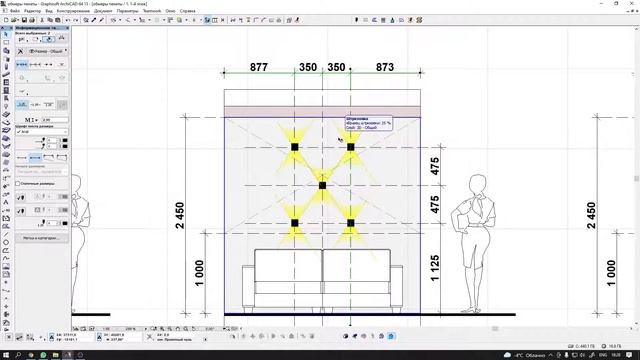This screenshot has width=640, height=360.
Task: Open Chrome from the Windows taskbar
Action: (x=31, y=355)
